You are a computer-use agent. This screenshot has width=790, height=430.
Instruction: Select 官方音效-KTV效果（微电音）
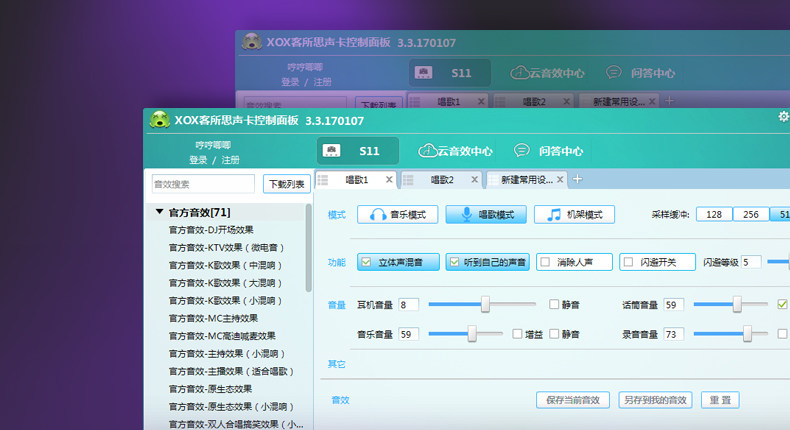(226, 248)
